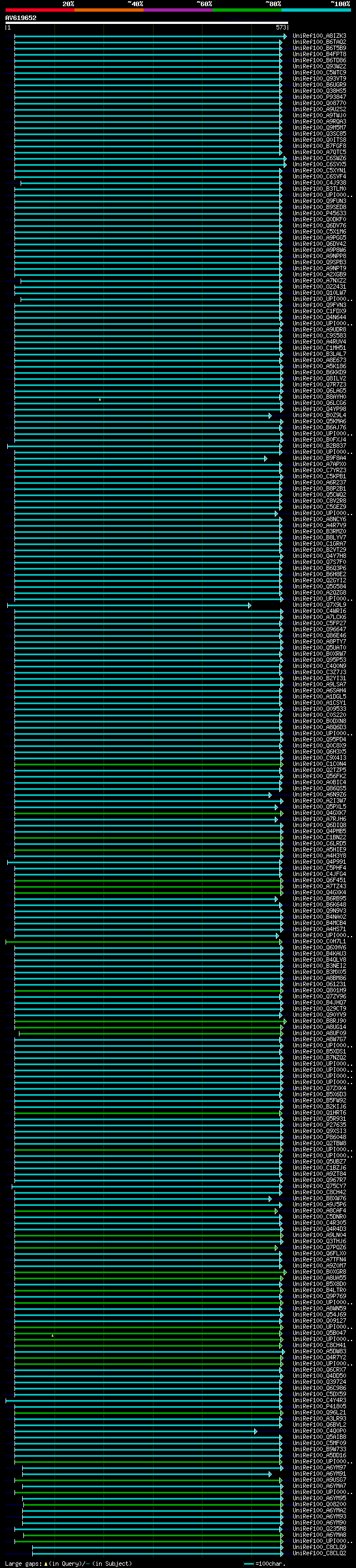Viewport: 356px width, 1568px height.
Task: Click the alignment bar of UniRef100_B0Z9L4
Action: click(x=143, y=416)
